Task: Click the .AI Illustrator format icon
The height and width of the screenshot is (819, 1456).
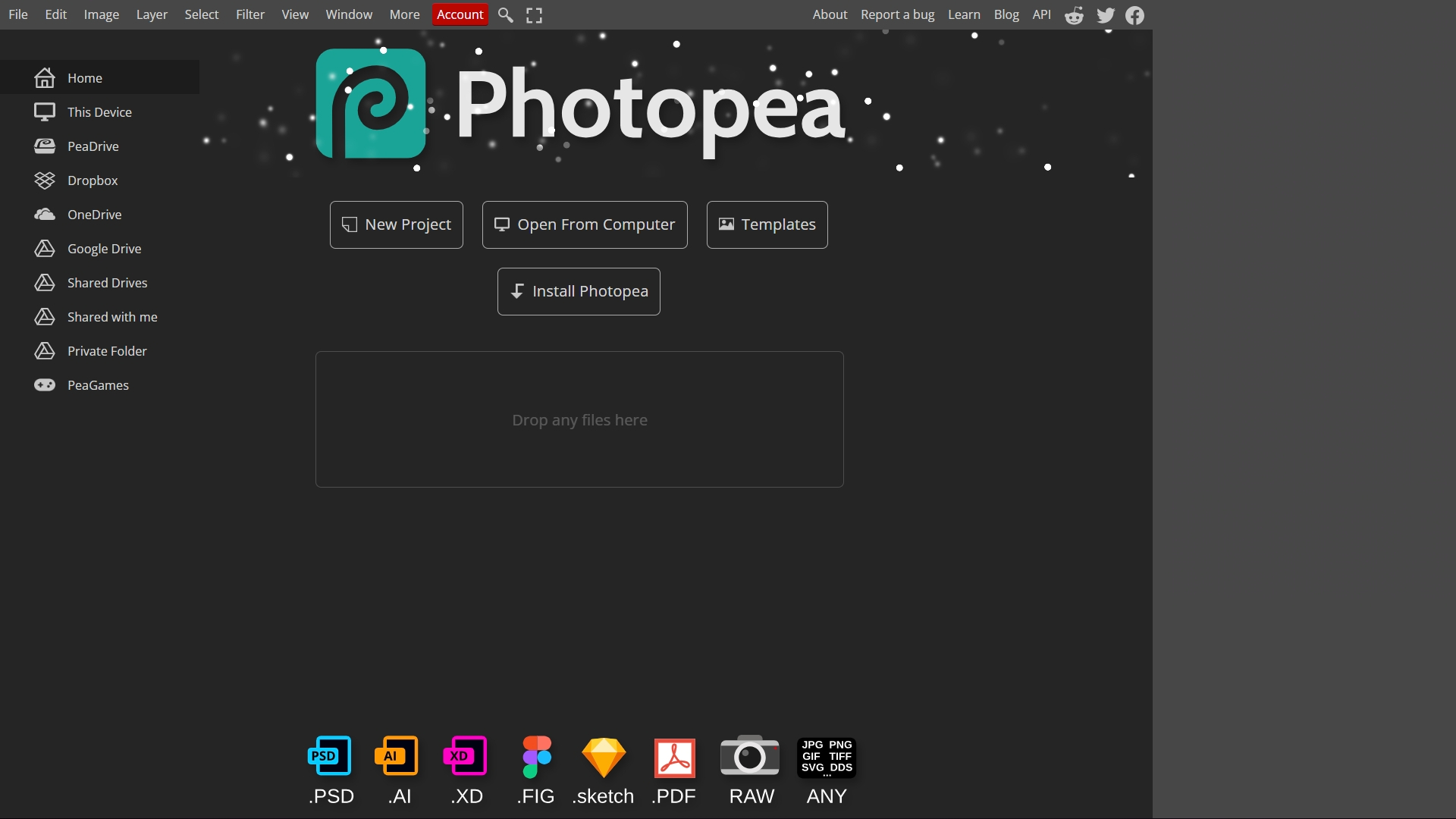Action: click(397, 756)
